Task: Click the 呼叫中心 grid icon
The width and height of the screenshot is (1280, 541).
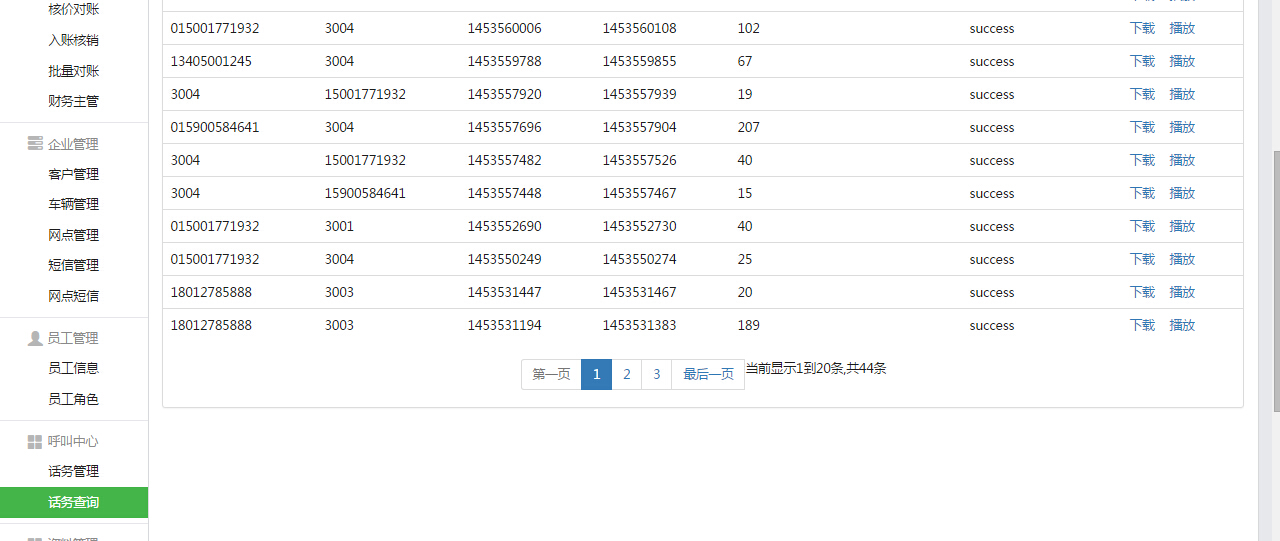Action: (35, 441)
